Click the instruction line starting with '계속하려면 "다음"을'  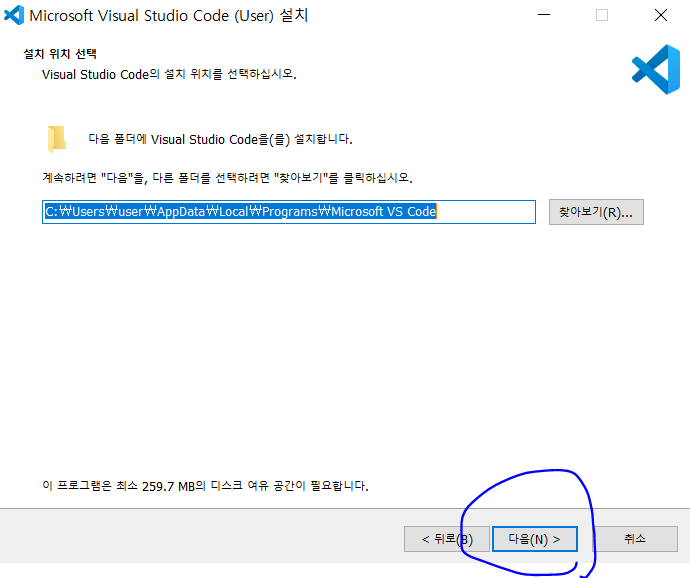[228, 178]
